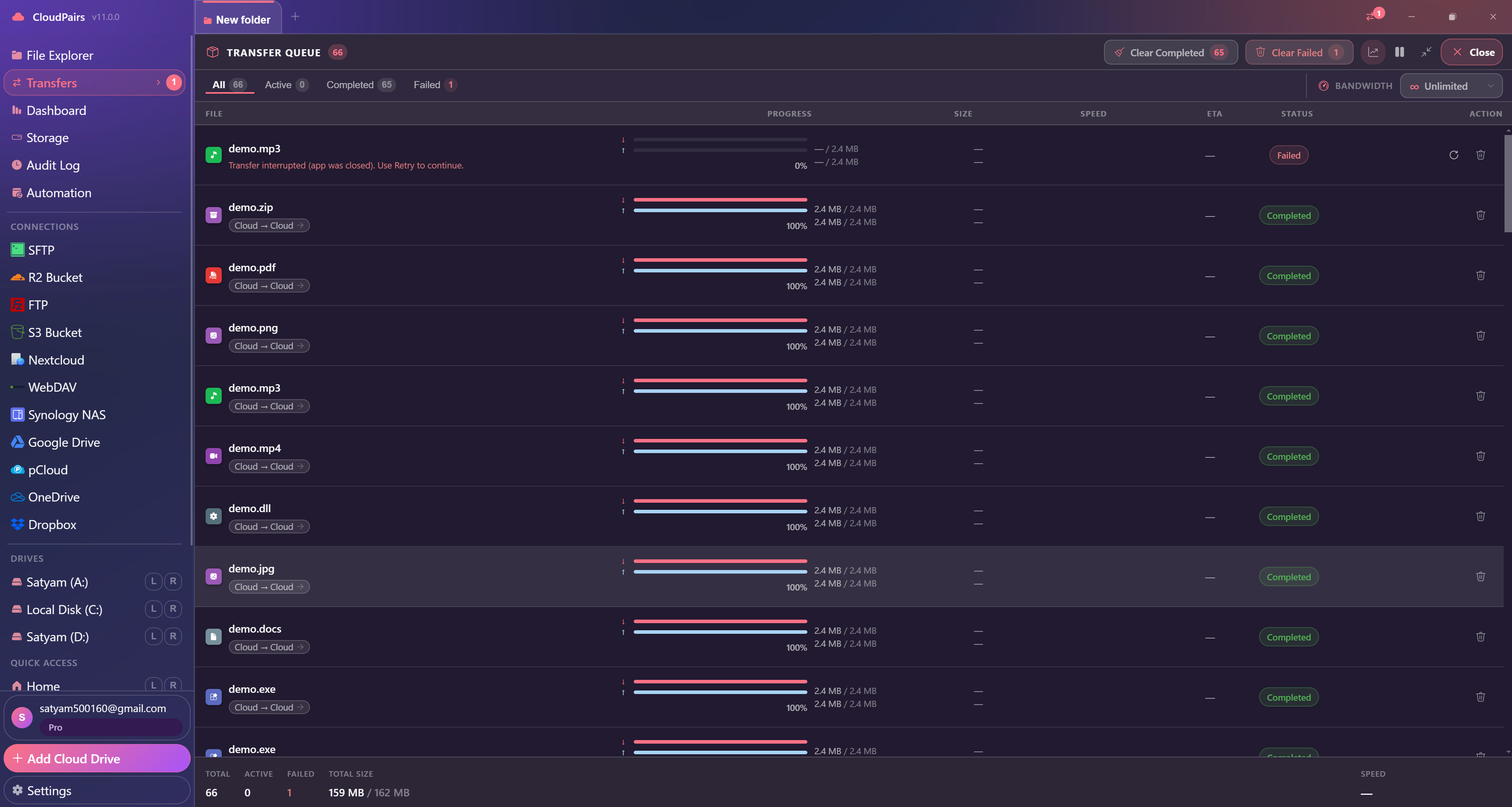1512x807 pixels.
Task: Delete the demo.mp4 transfer entry
Action: 1480,456
